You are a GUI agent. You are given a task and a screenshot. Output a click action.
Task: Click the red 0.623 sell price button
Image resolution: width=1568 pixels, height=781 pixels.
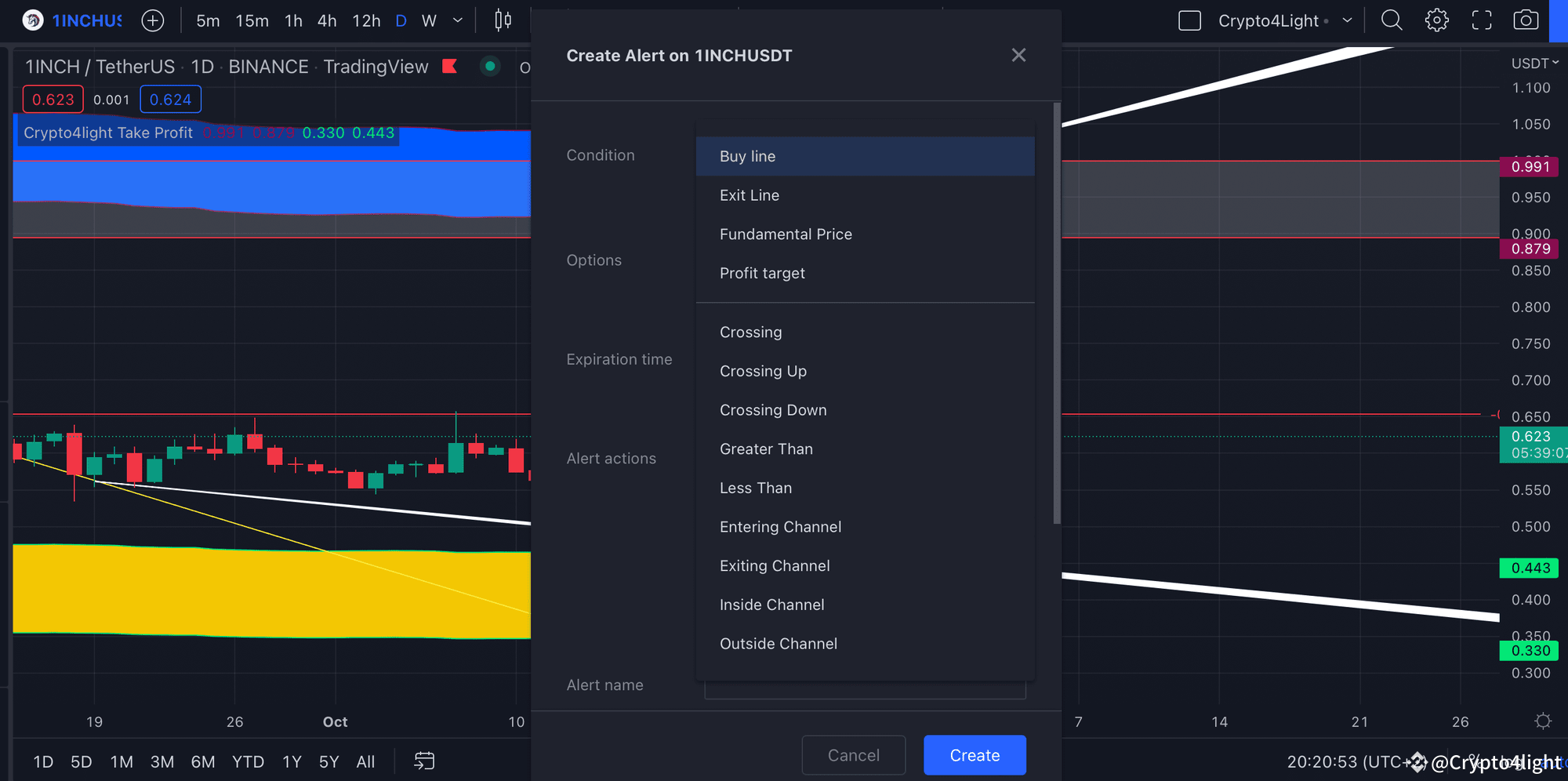pyautogui.click(x=53, y=100)
